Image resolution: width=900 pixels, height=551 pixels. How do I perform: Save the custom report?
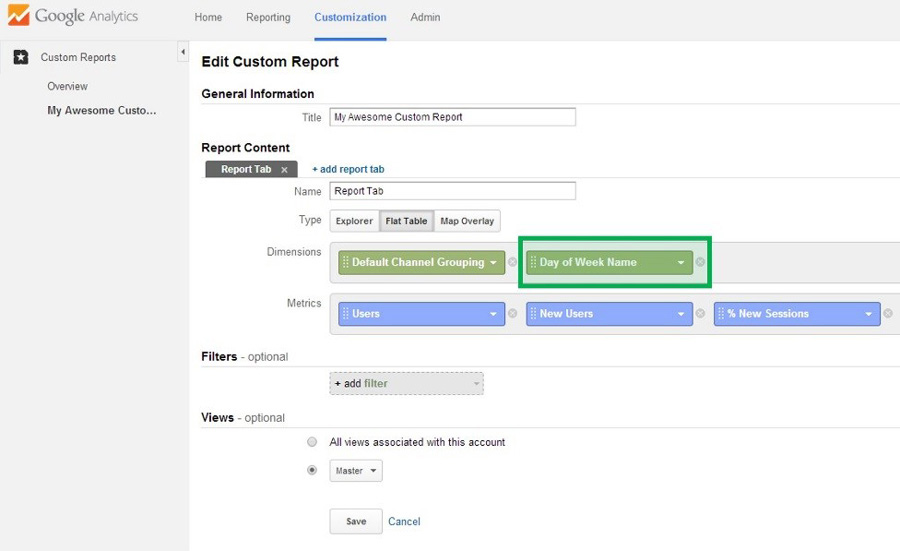[x=355, y=521]
